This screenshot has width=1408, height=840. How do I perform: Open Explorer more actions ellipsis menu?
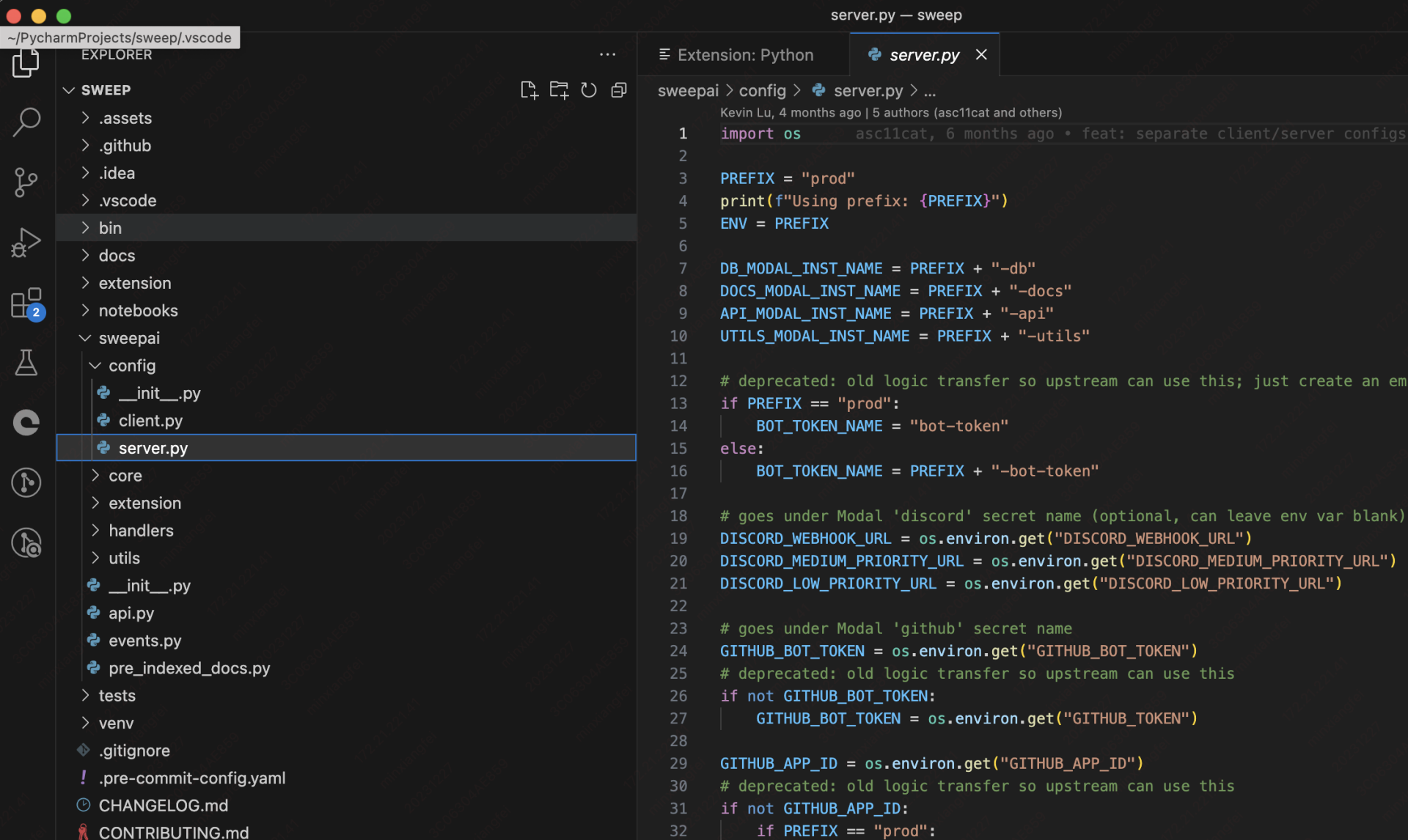pyautogui.click(x=607, y=55)
